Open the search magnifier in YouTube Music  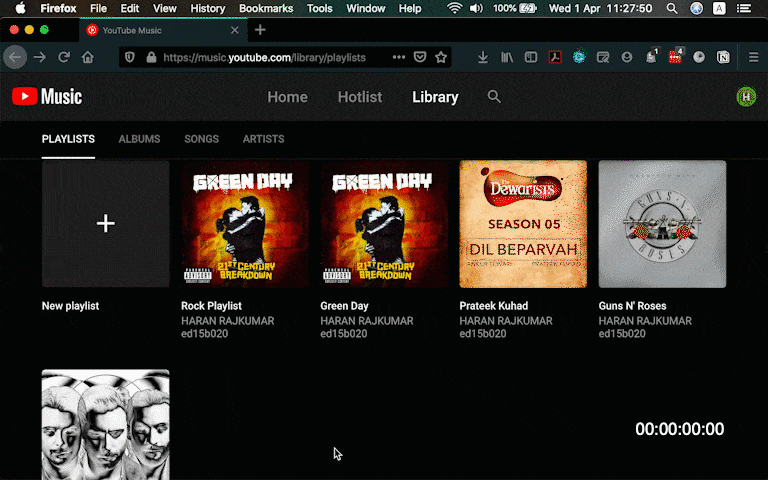click(494, 96)
